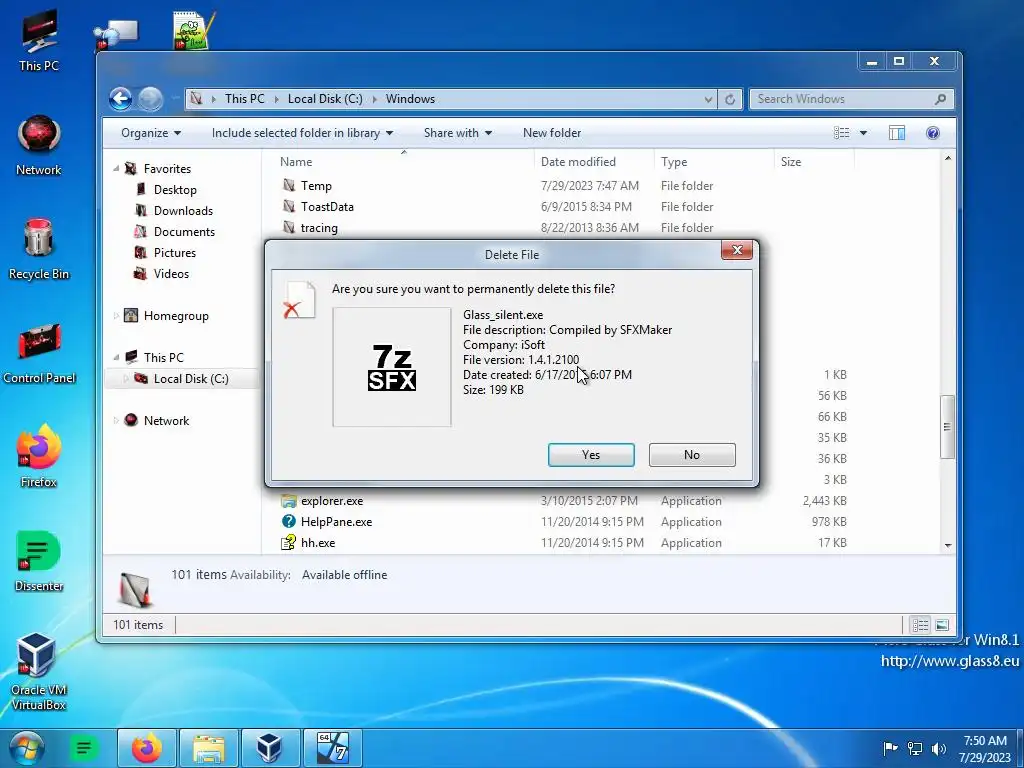Viewport: 1024px width, 768px height.
Task: Click File Explorer in the taskbar
Action: 209,748
